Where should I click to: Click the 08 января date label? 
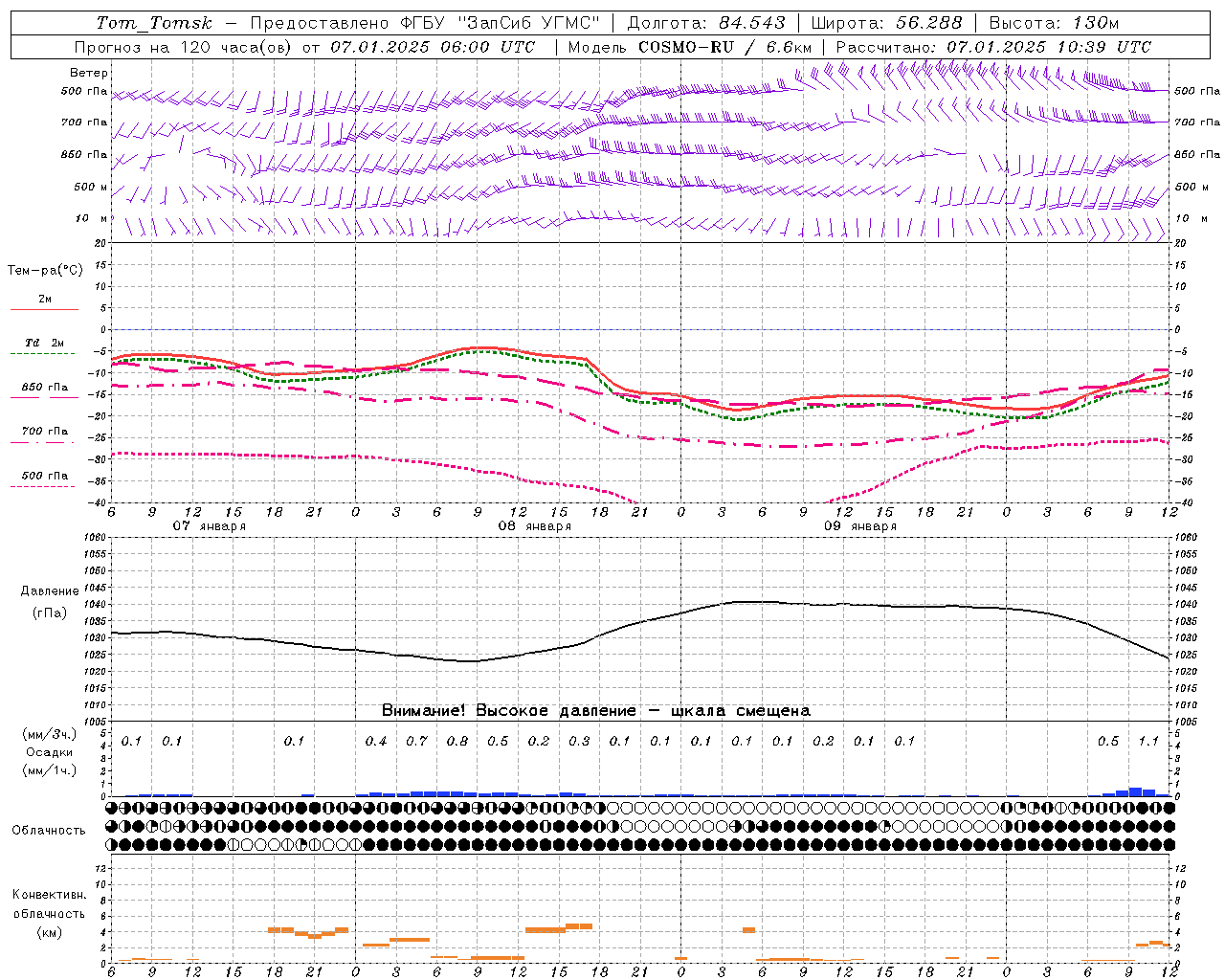click(534, 526)
